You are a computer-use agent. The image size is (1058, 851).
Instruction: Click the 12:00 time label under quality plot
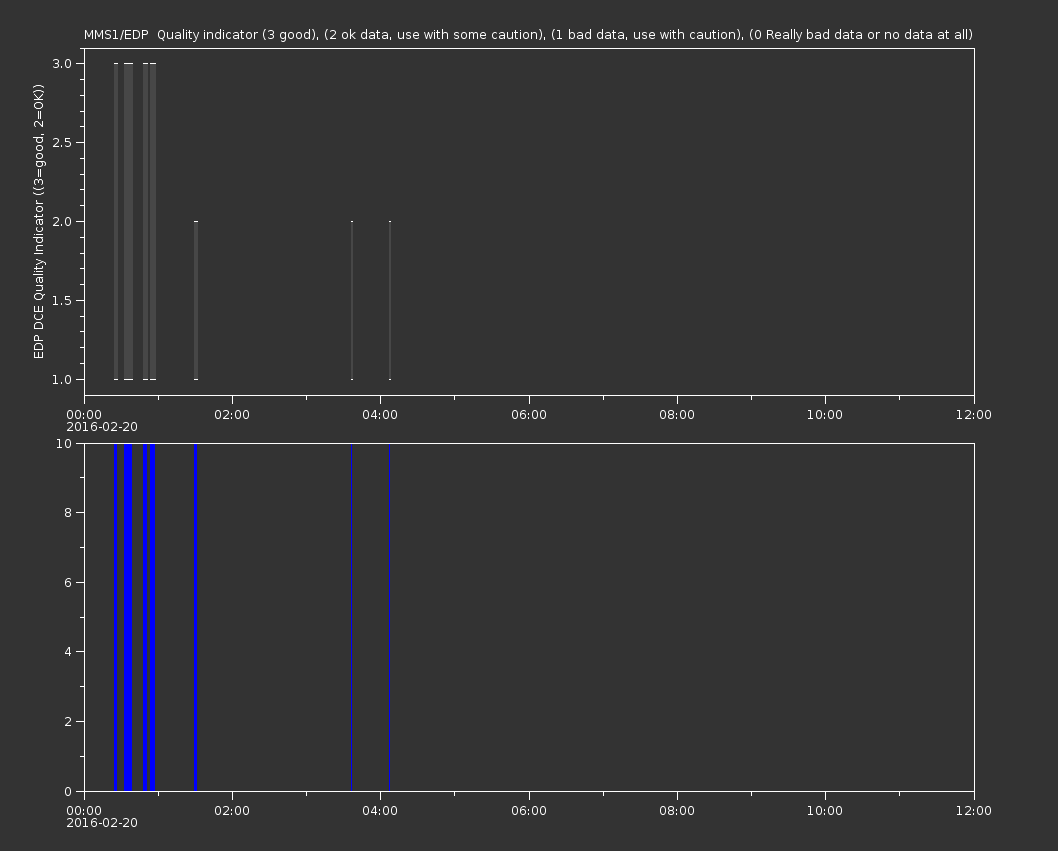pos(974,414)
